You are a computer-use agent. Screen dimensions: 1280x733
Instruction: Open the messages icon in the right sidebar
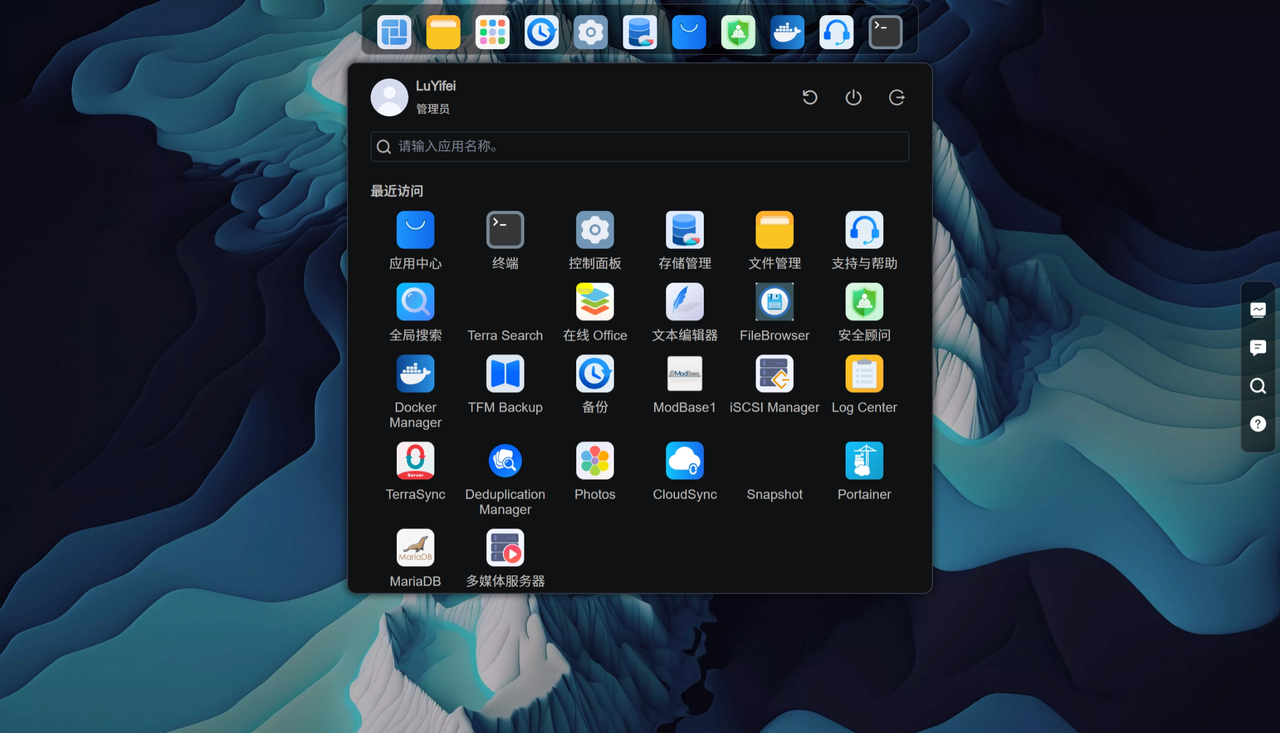(x=1258, y=348)
